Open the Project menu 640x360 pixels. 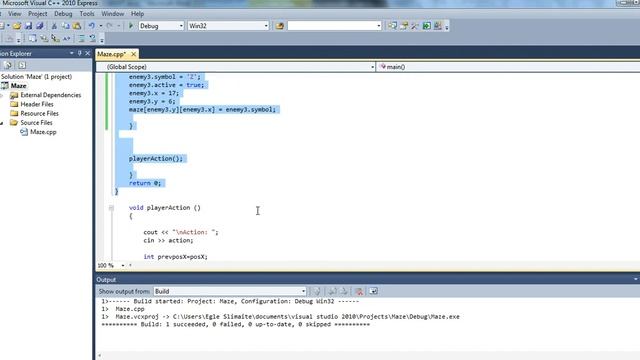[x=38, y=13]
